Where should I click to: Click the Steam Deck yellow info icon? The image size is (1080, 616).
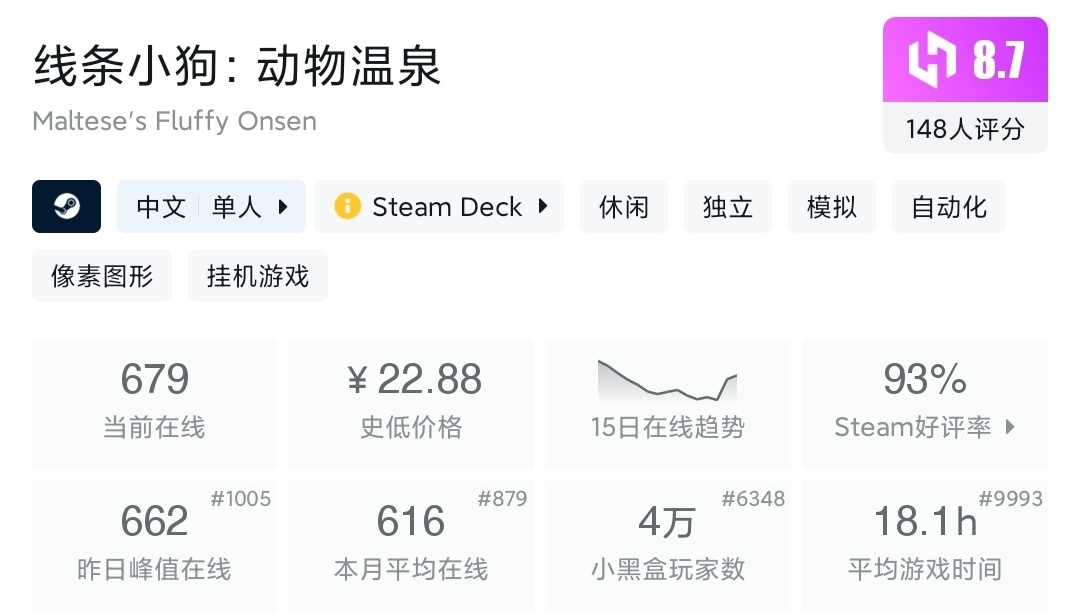pyautogui.click(x=347, y=207)
